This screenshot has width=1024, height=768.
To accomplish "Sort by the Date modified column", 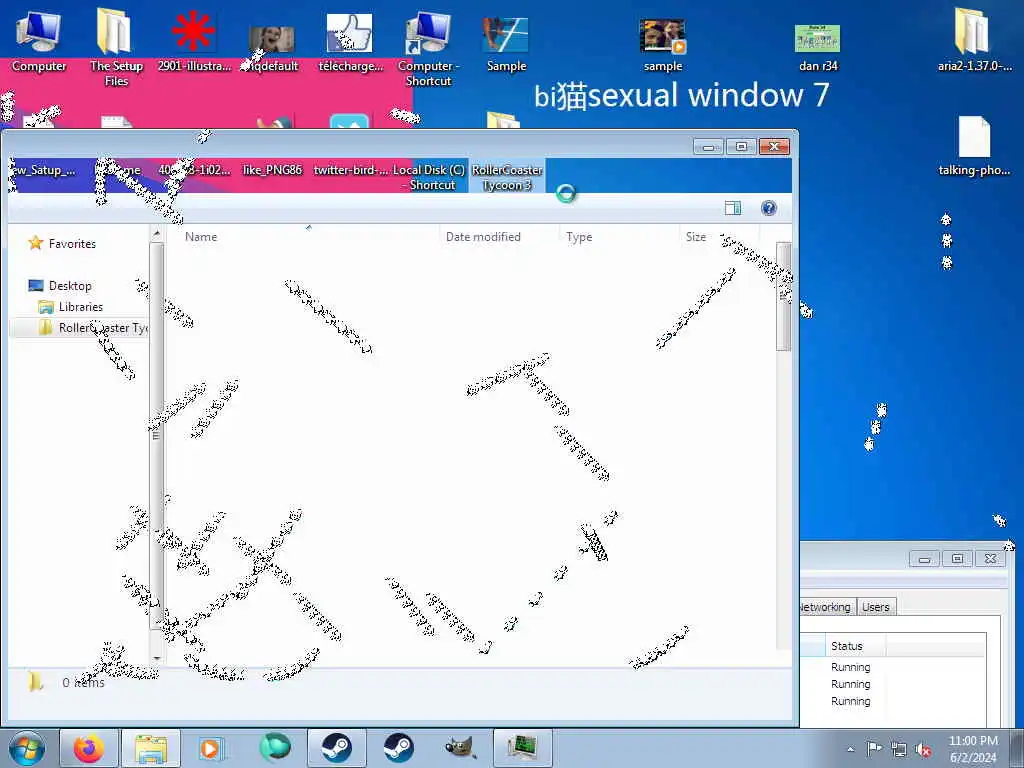I will pos(500,236).
